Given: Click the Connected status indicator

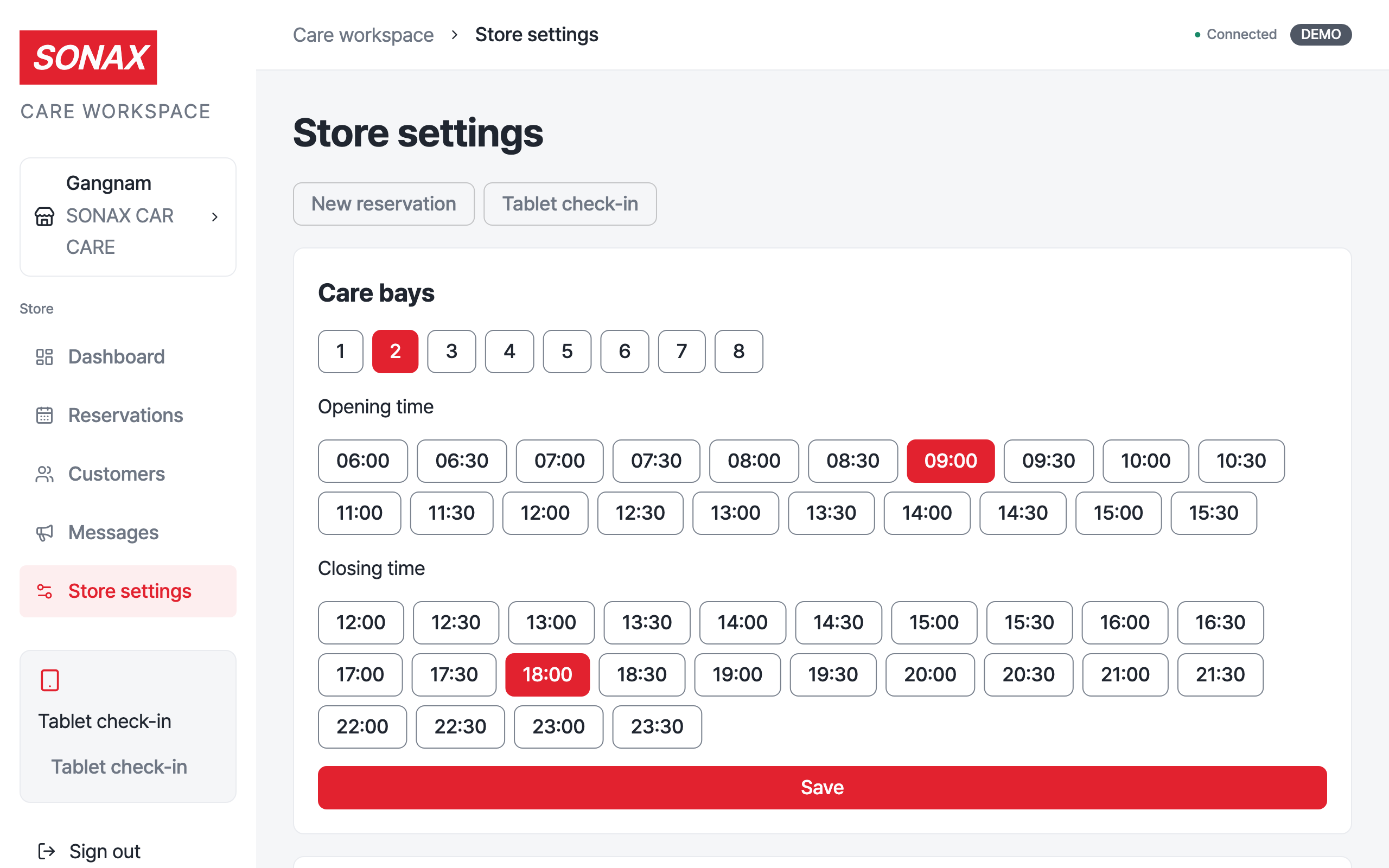Looking at the screenshot, I should point(1235,34).
